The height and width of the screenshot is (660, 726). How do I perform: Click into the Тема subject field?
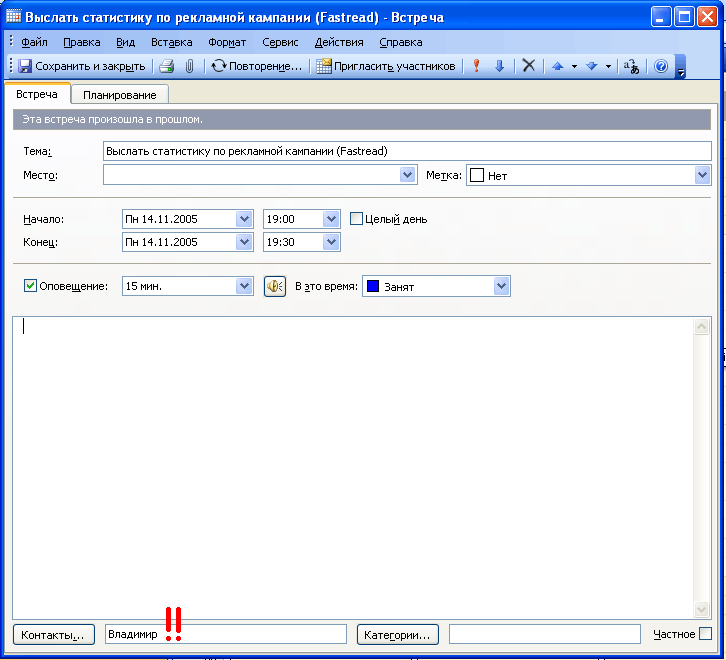[407, 151]
